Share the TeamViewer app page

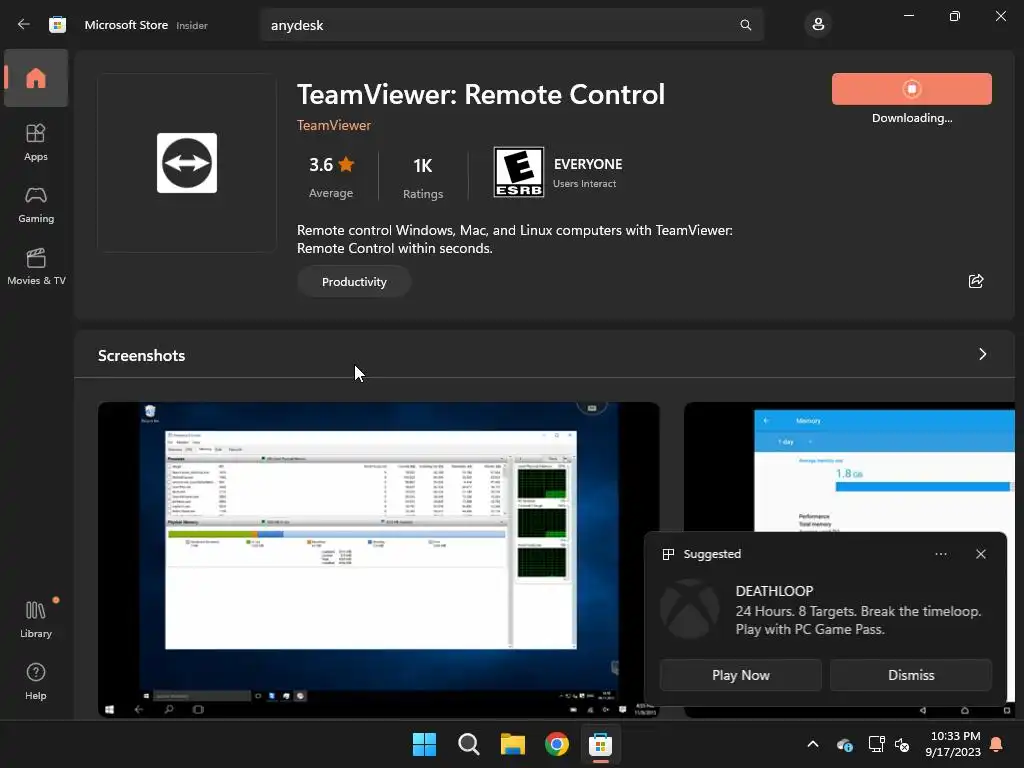click(976, 281)
